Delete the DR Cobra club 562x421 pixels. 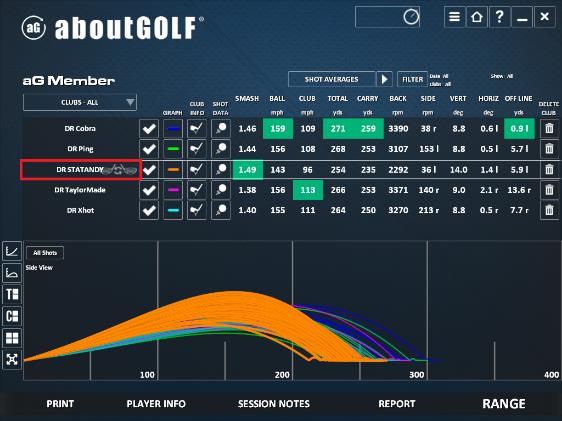[549, 129]
